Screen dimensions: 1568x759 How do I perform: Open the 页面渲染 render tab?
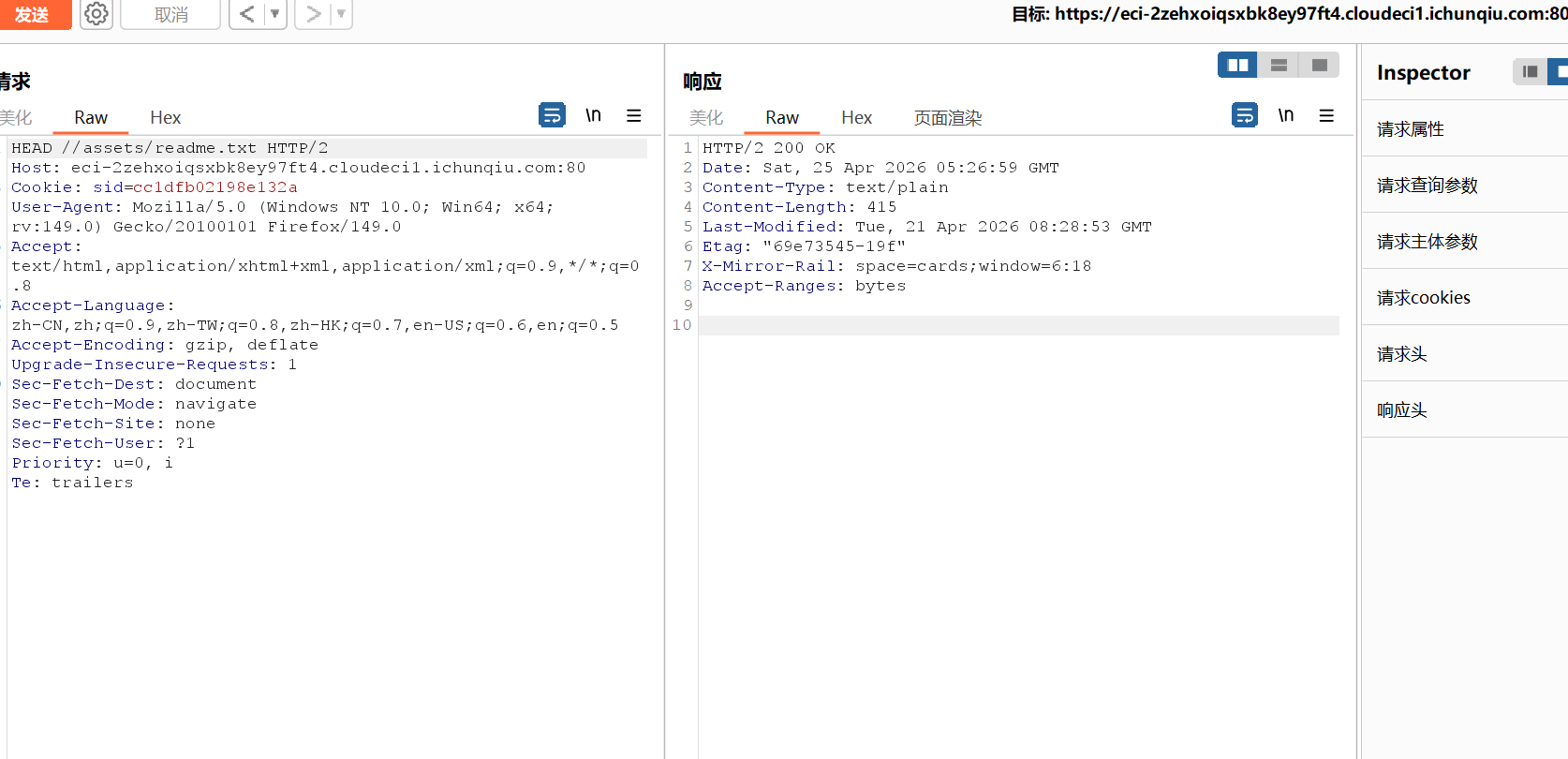pyautogui.click(x=948, y=117)
